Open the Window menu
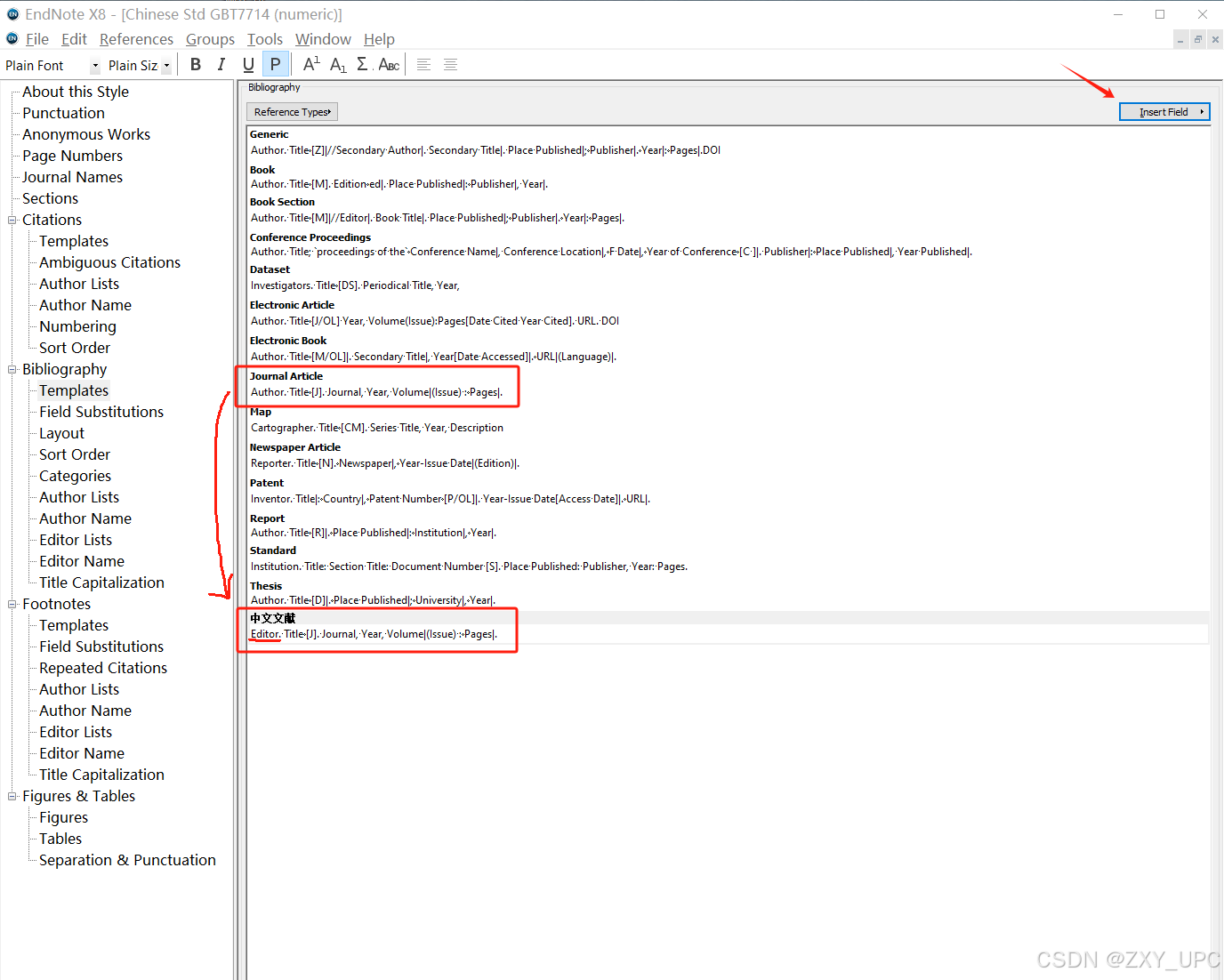Viewport: 1224px width, 980px height. pyautogui.click(x=323, y=39)
